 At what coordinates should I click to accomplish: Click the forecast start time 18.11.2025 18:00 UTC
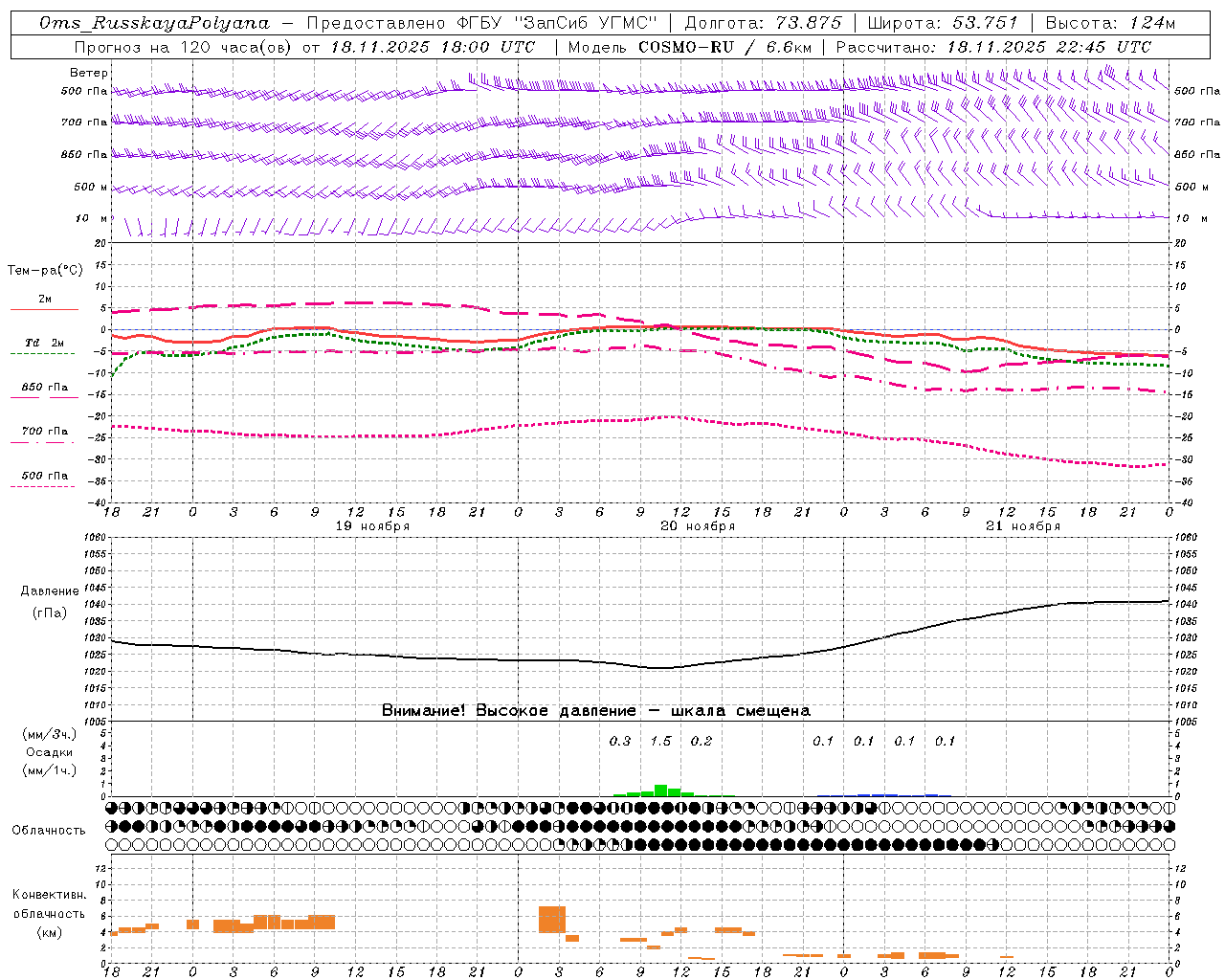point(433,47)
